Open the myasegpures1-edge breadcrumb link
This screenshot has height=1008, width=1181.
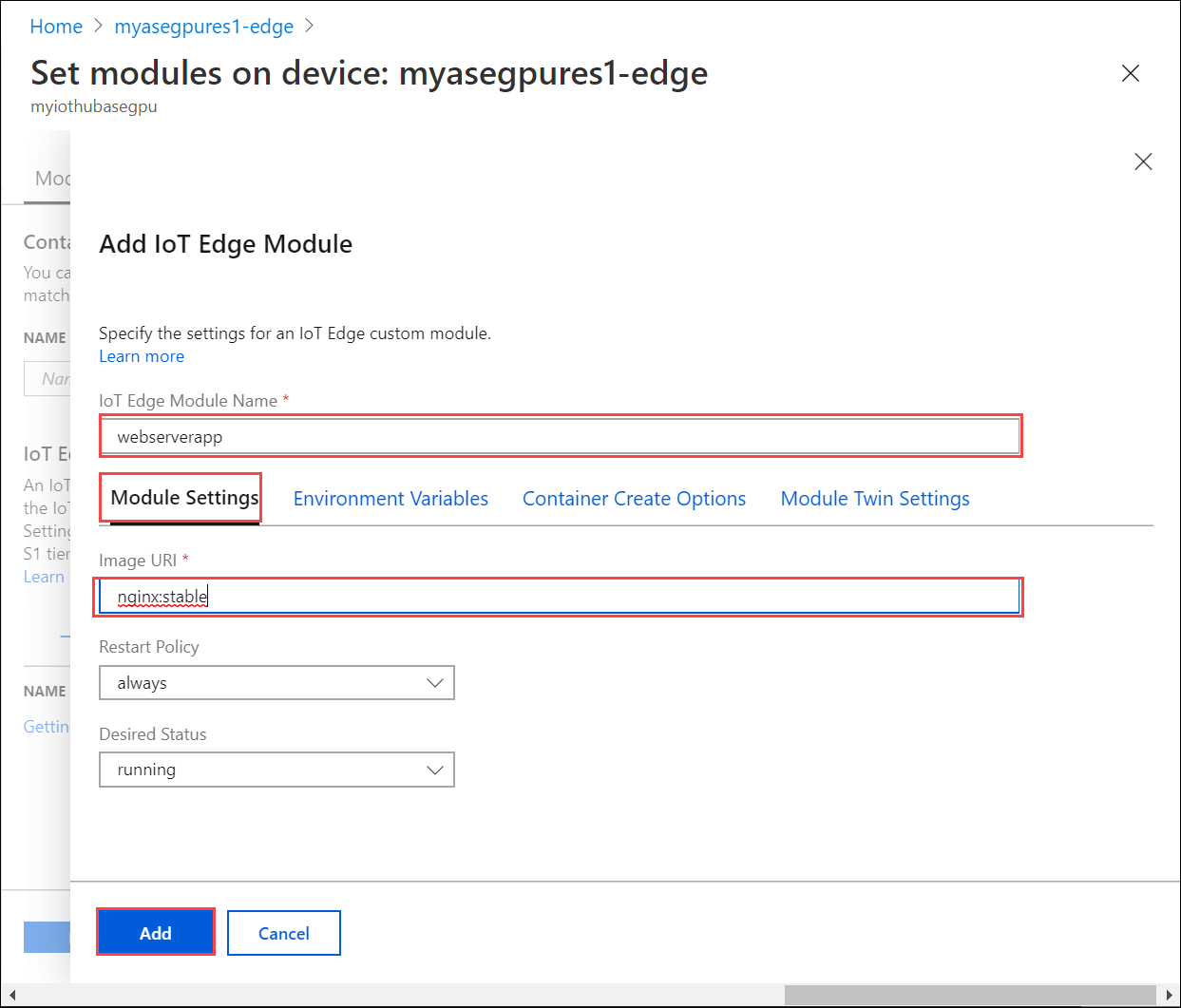[x=203, y=26]
